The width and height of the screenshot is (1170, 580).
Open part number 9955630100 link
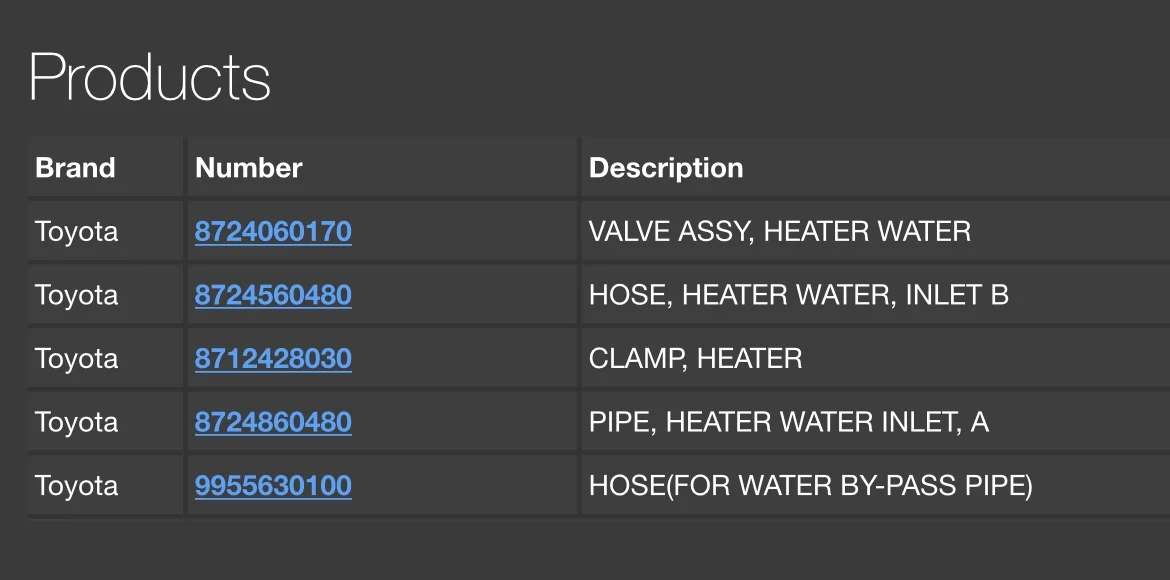click(273, 485)
